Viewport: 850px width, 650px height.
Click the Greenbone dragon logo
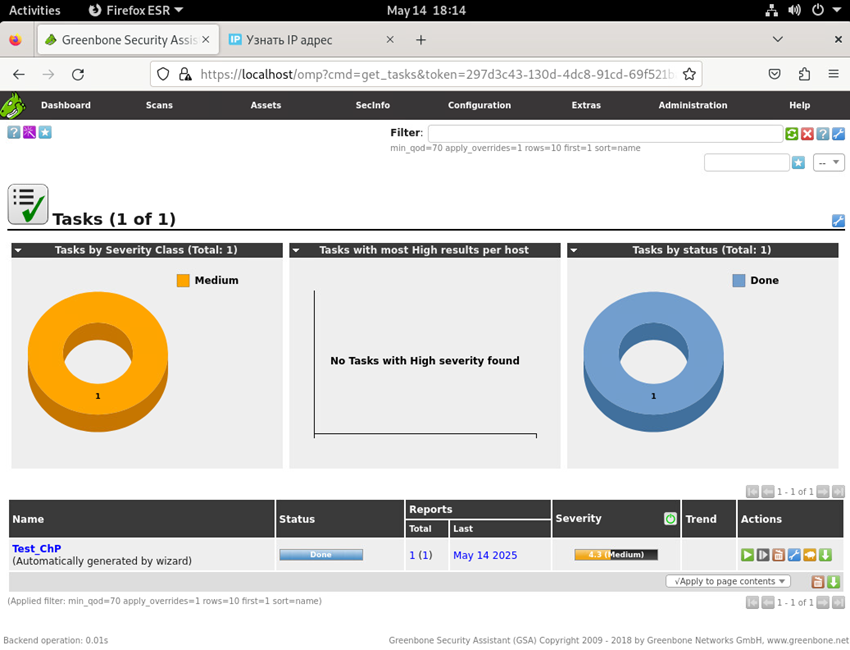[x=13, y=105]
